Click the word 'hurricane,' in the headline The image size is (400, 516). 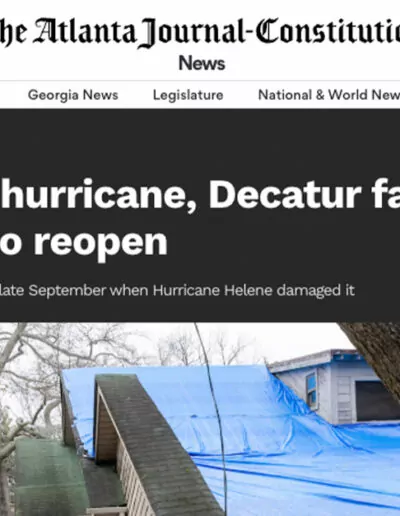[99, 195]
